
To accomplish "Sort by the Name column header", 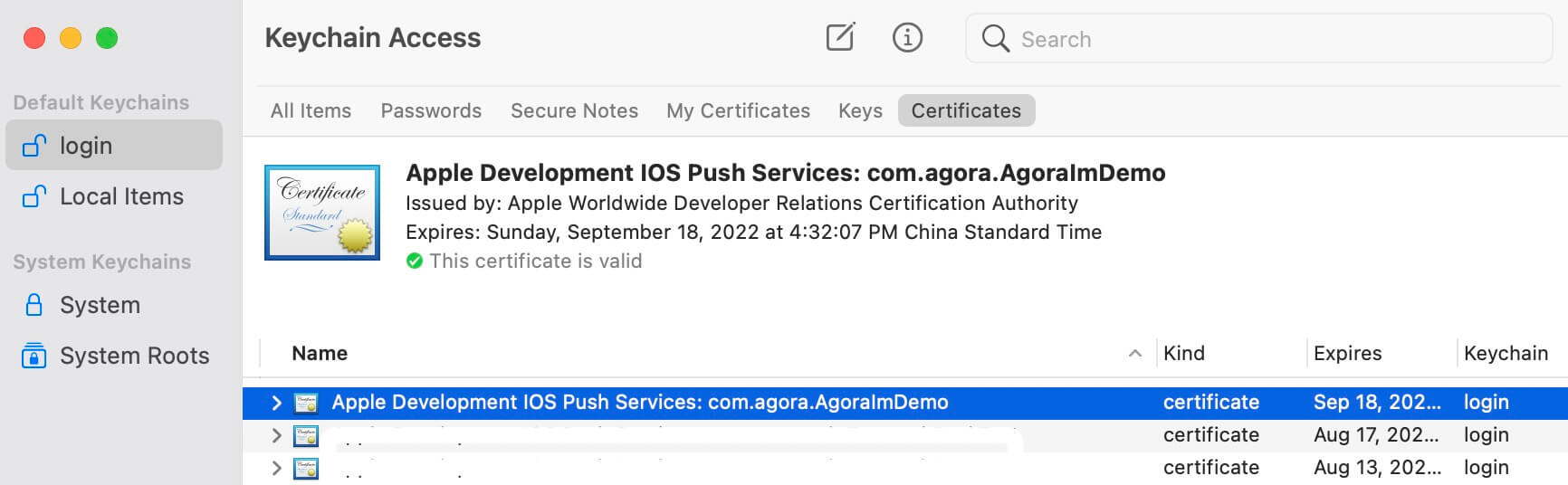I will click(320, 354).
